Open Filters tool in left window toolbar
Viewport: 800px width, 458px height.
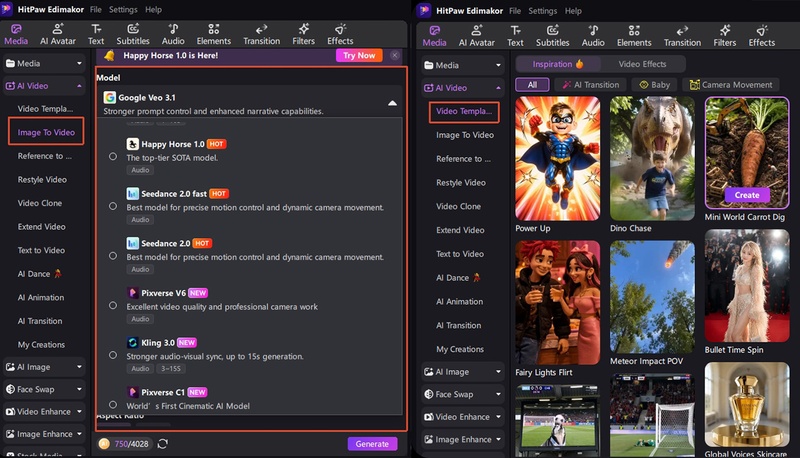click(x=303, y=34)
